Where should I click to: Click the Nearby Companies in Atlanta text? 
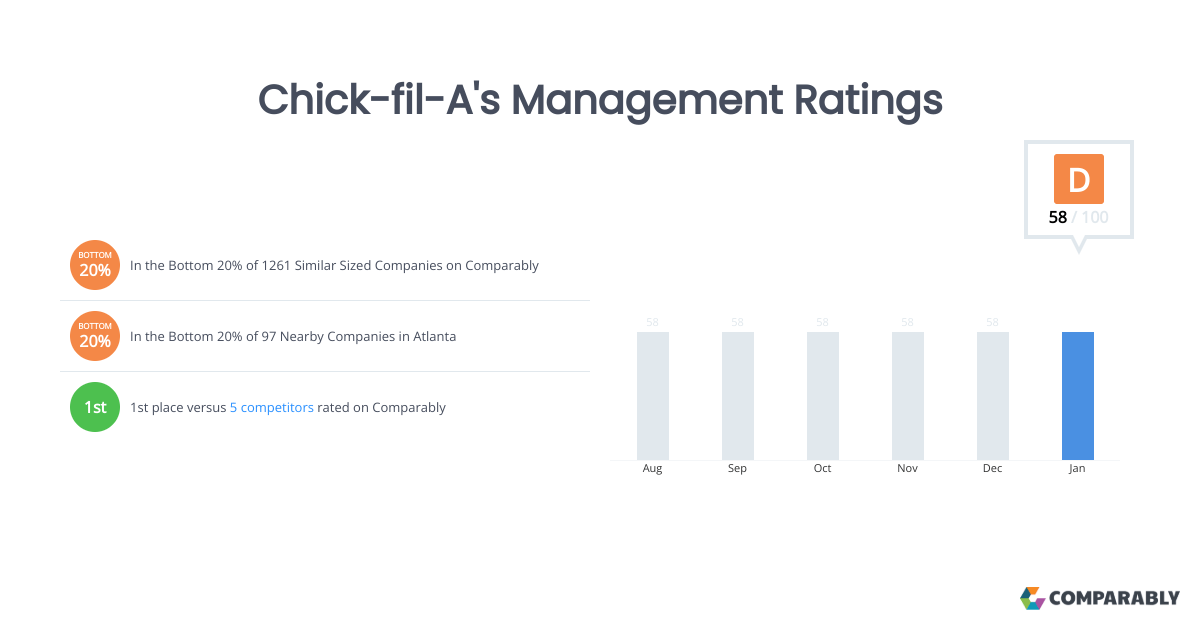coord(293,337)
